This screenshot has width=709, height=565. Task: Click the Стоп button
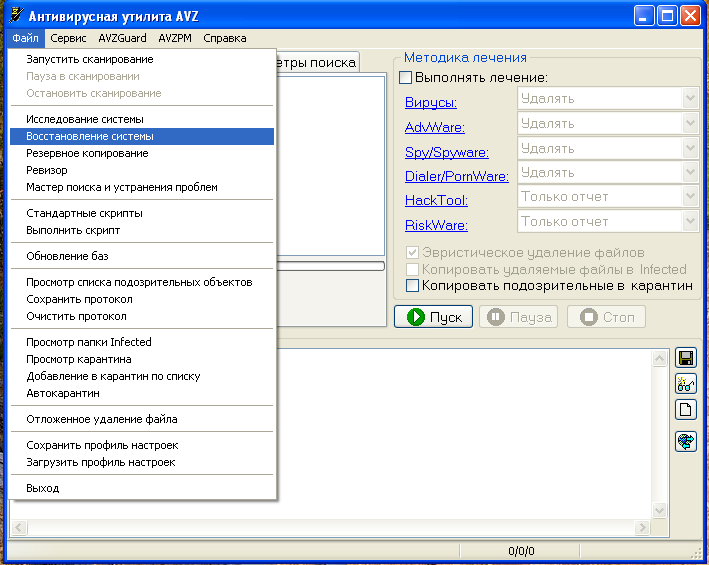[606, 317]
